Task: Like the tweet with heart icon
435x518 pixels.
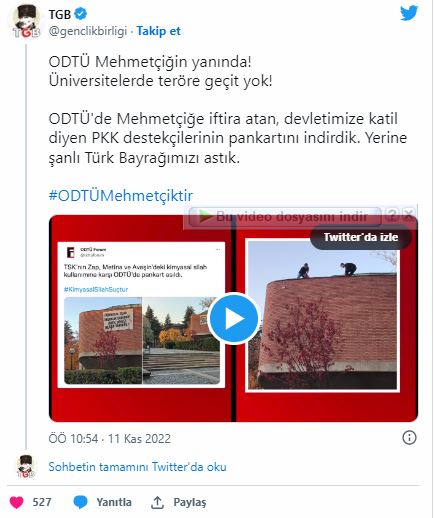Action: click(x=16, y=502)
